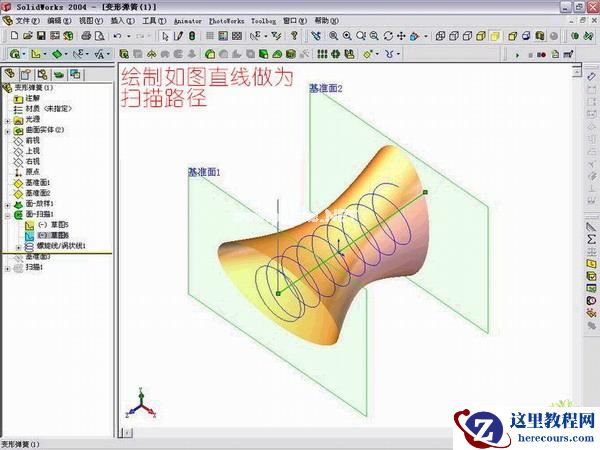Viewport: 600px width, 450px height.
Task: Click the Rotate View icon
Action: [x=388, y=36]
